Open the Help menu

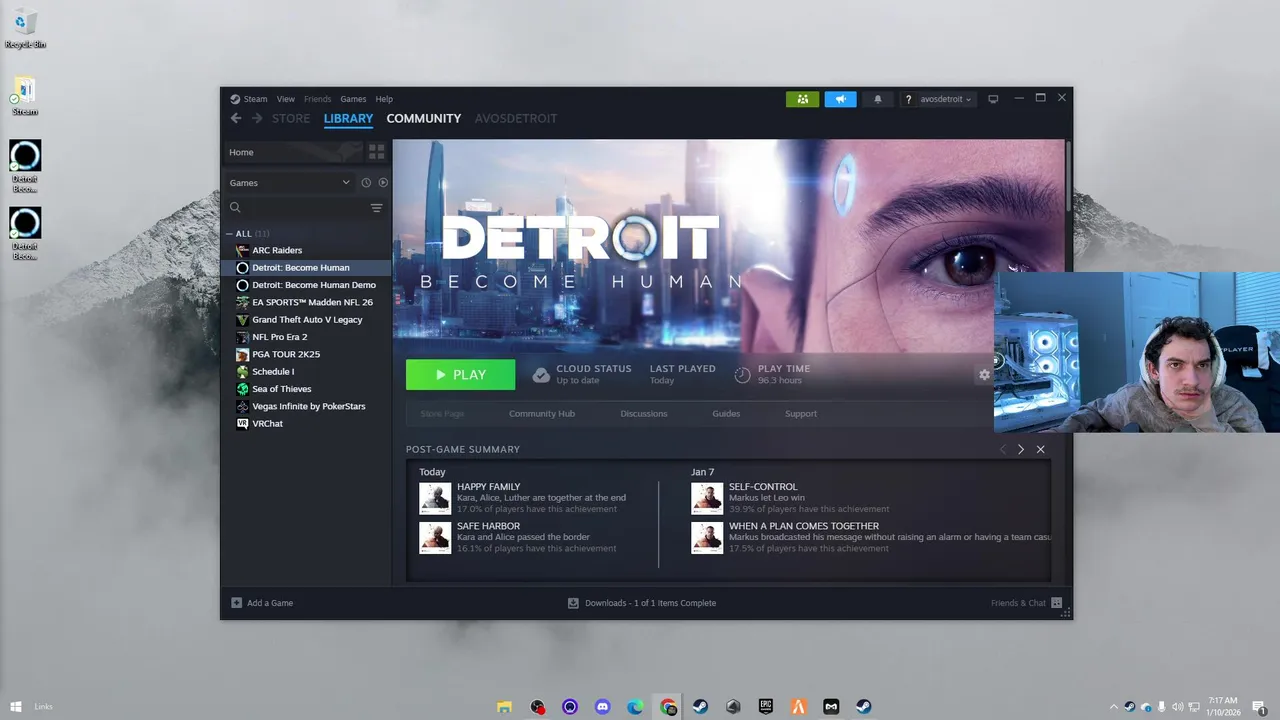click(x=384, y=99)
